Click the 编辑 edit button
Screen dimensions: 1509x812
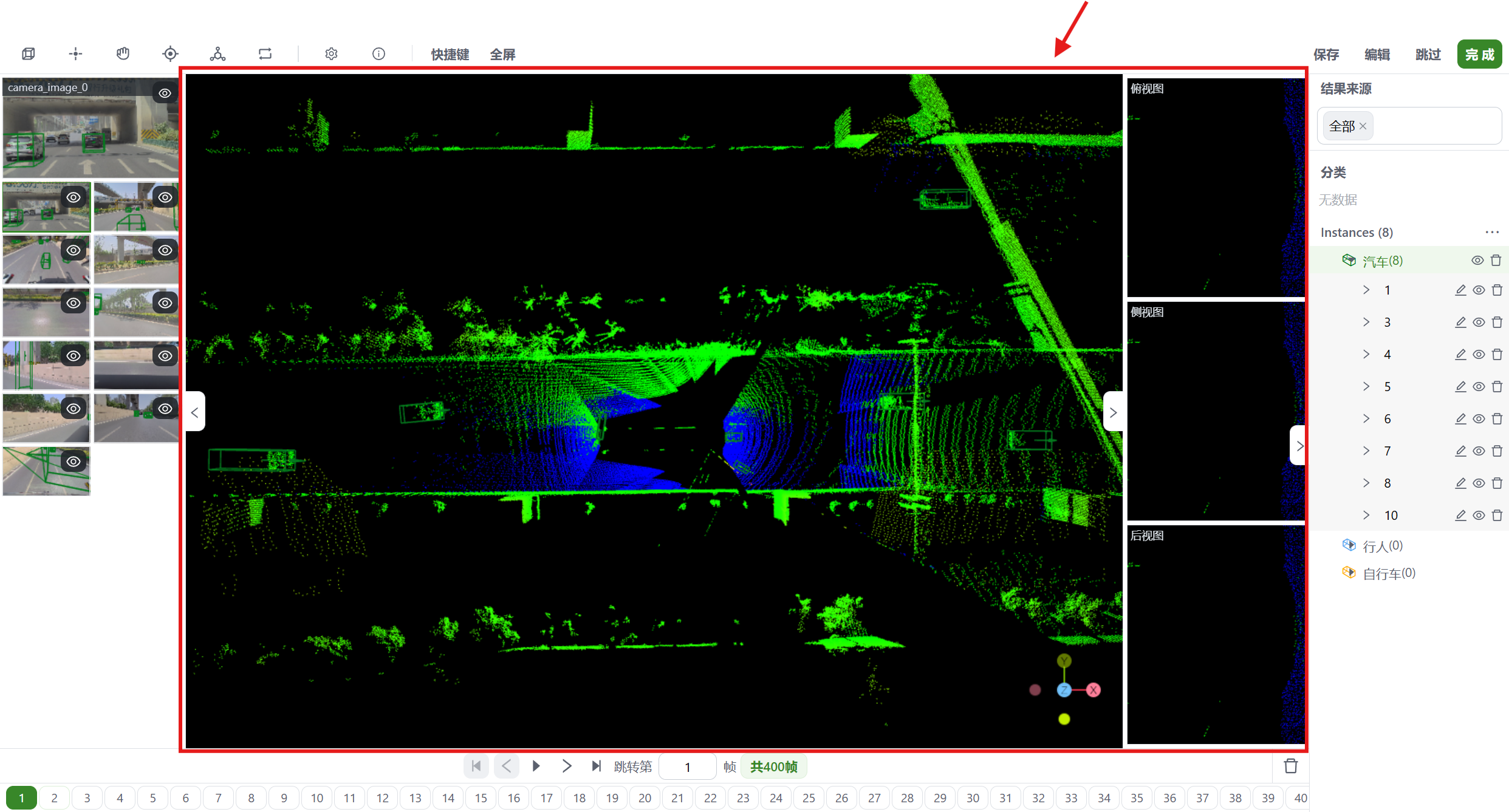pos(1377,55)
